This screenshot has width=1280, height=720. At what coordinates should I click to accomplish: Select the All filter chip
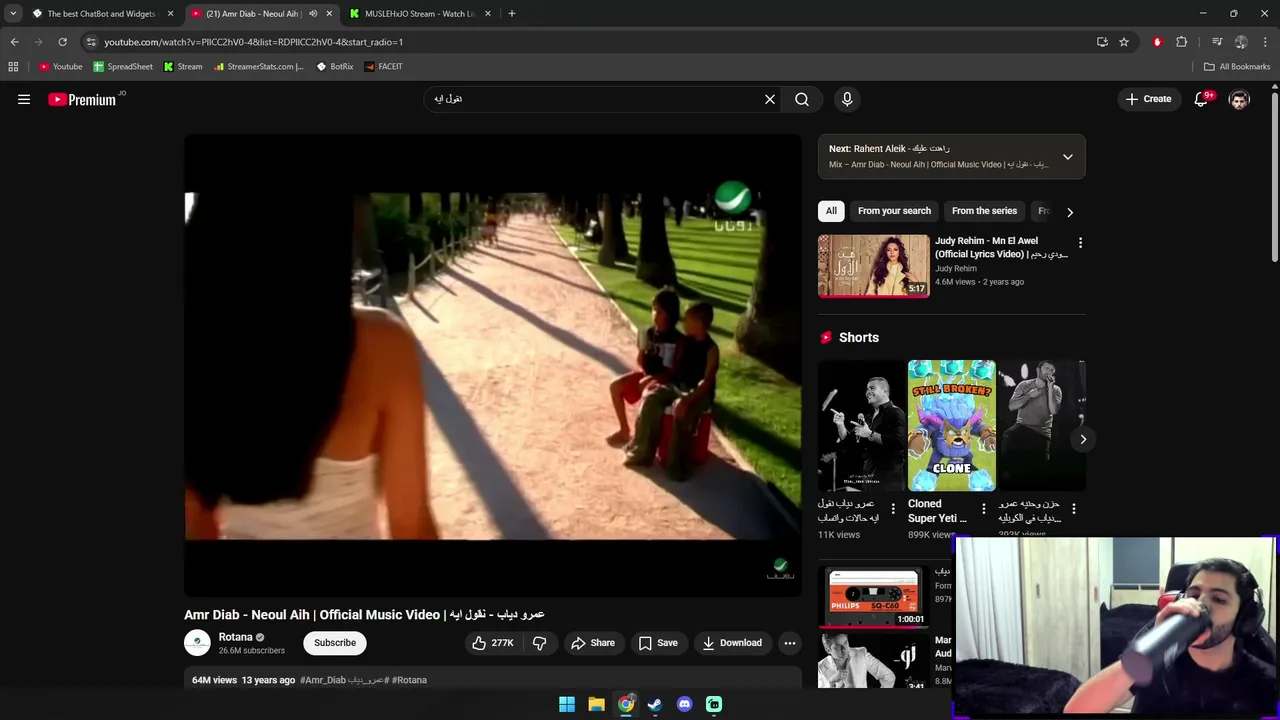(x=831, y=211)
